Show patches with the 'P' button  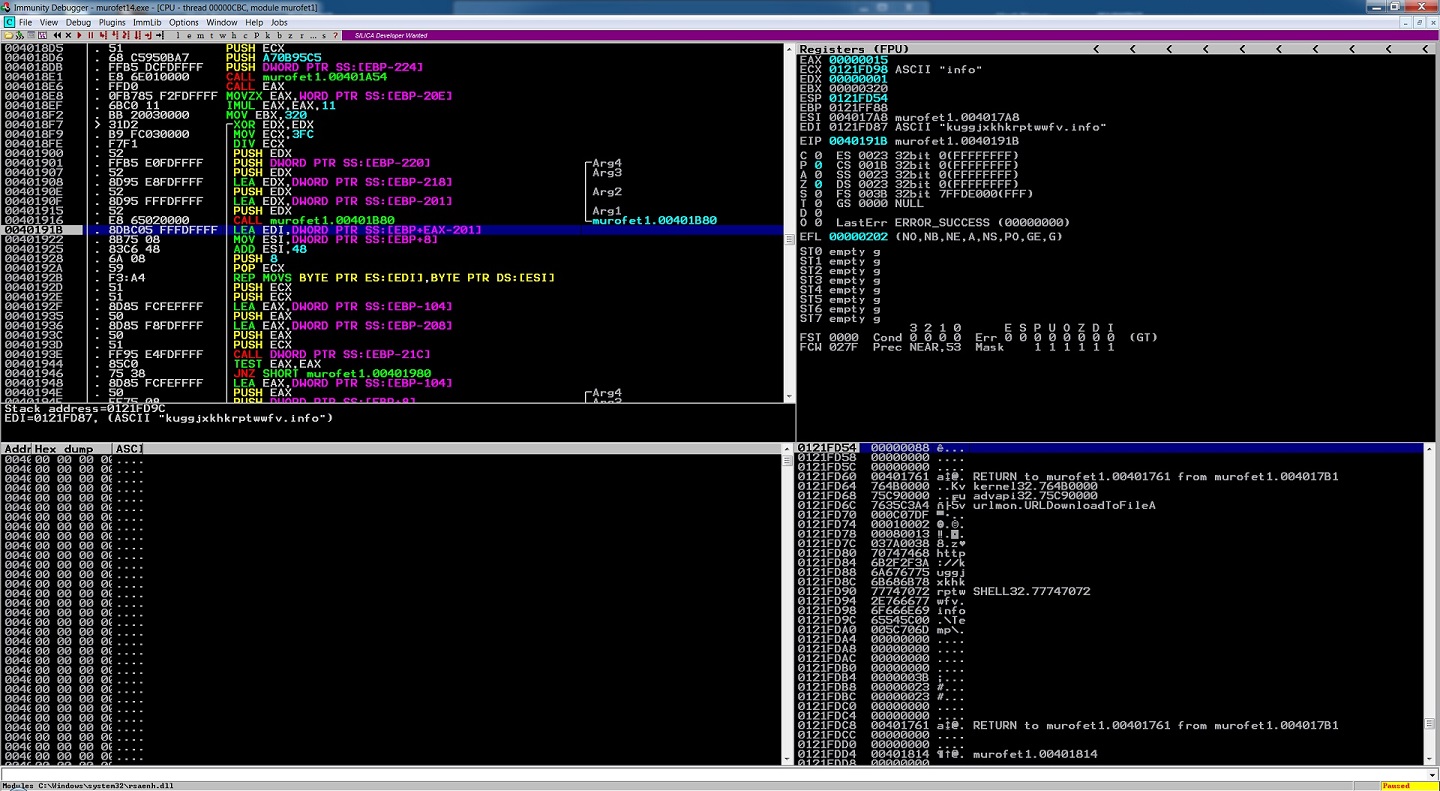click(x=257, y=35)
